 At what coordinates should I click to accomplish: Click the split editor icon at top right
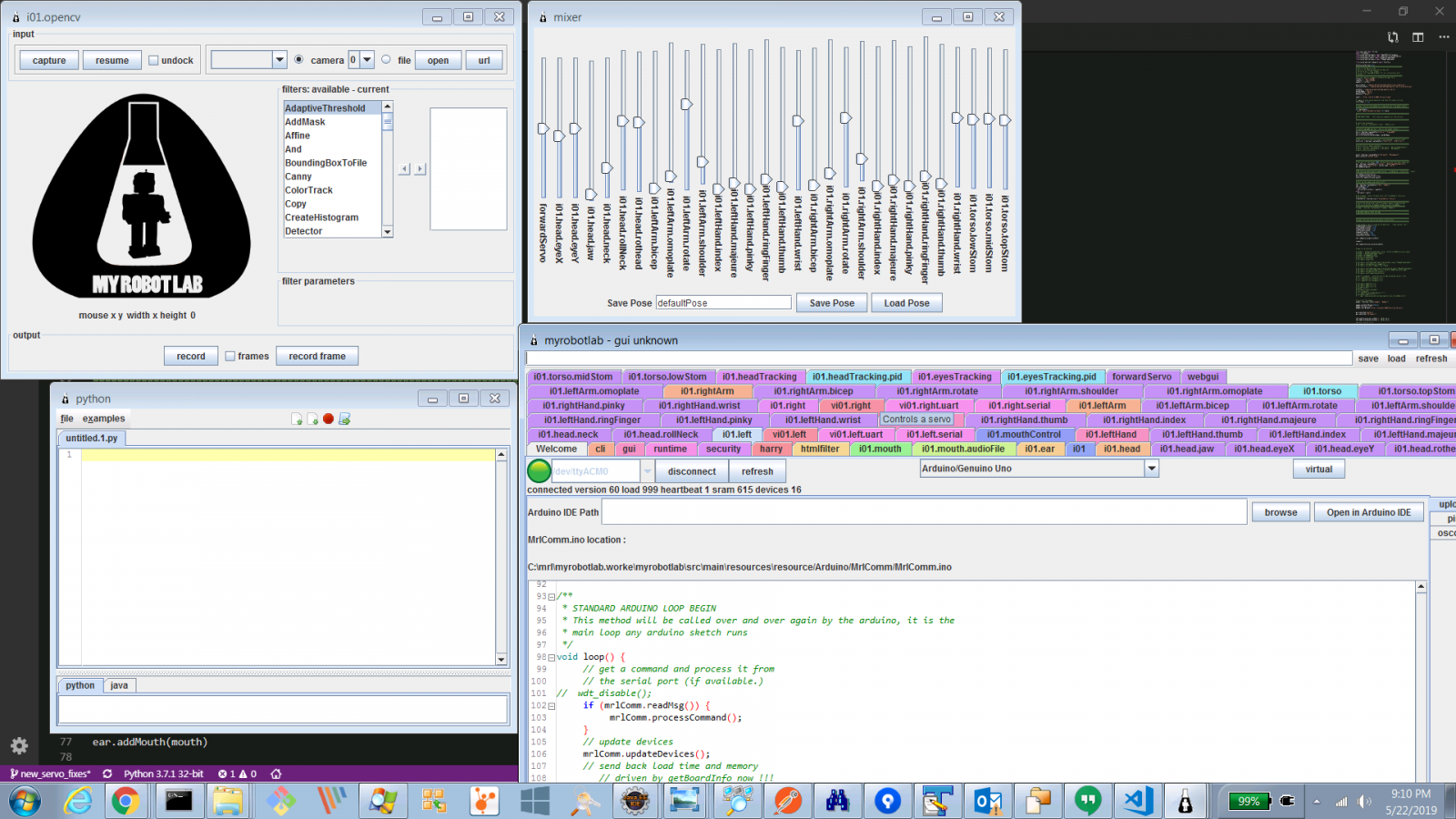point(1418,36)
